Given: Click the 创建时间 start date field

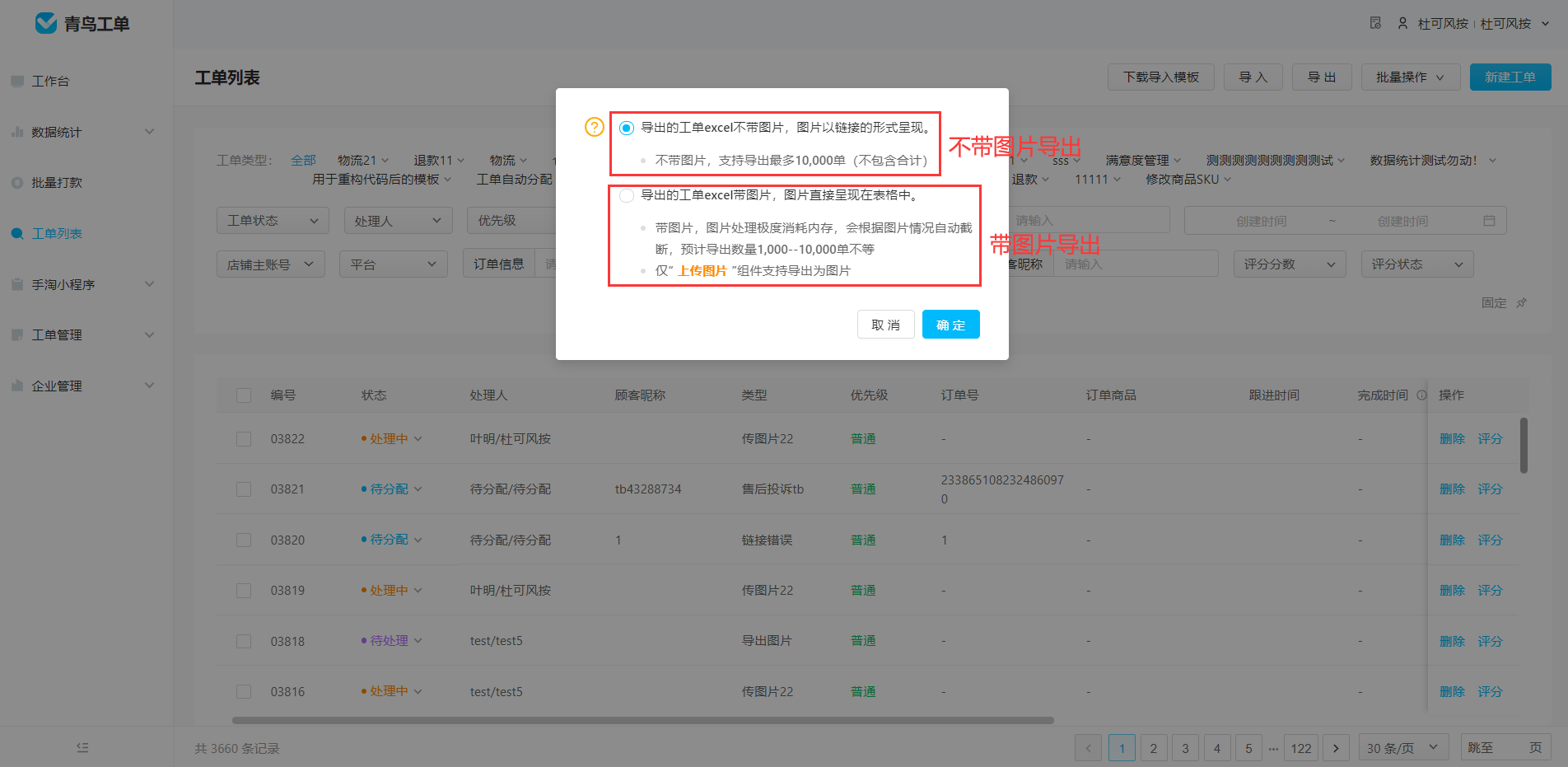Looking at the screenshot, I should 1261,221.
